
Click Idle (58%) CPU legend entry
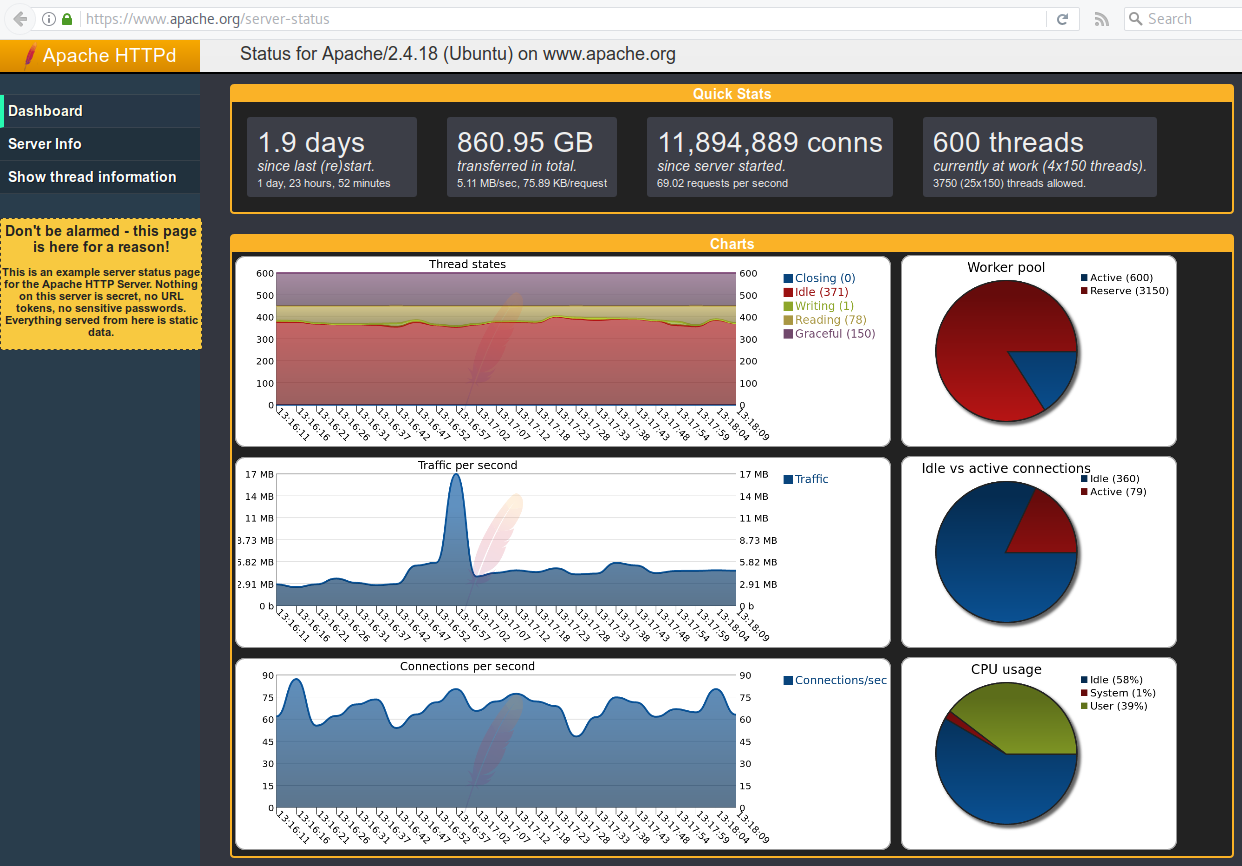pos(1111,680)
